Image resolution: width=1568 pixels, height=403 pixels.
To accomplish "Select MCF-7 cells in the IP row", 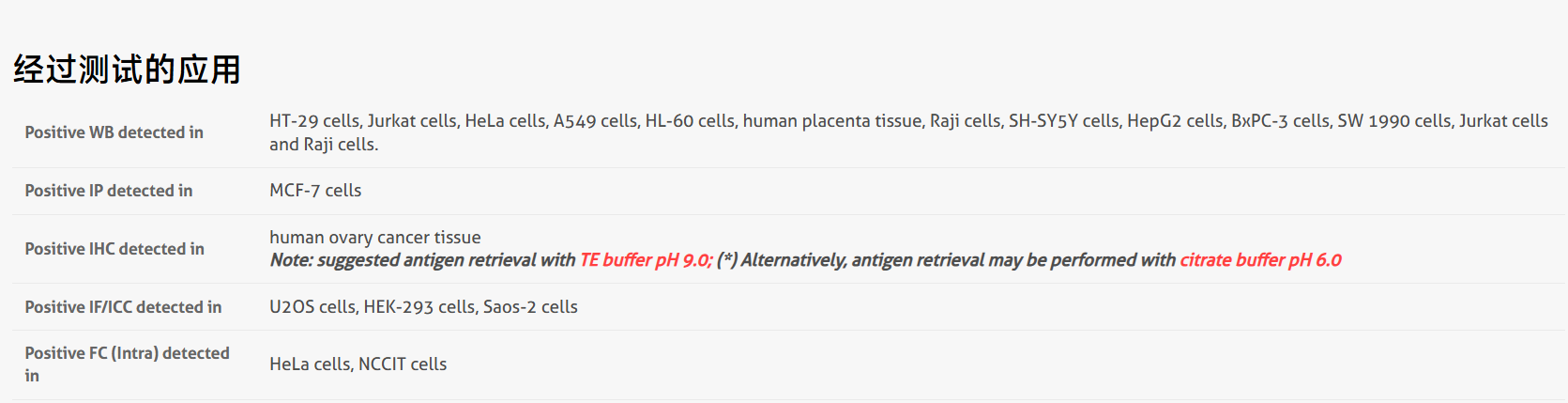I will point(315,191).
